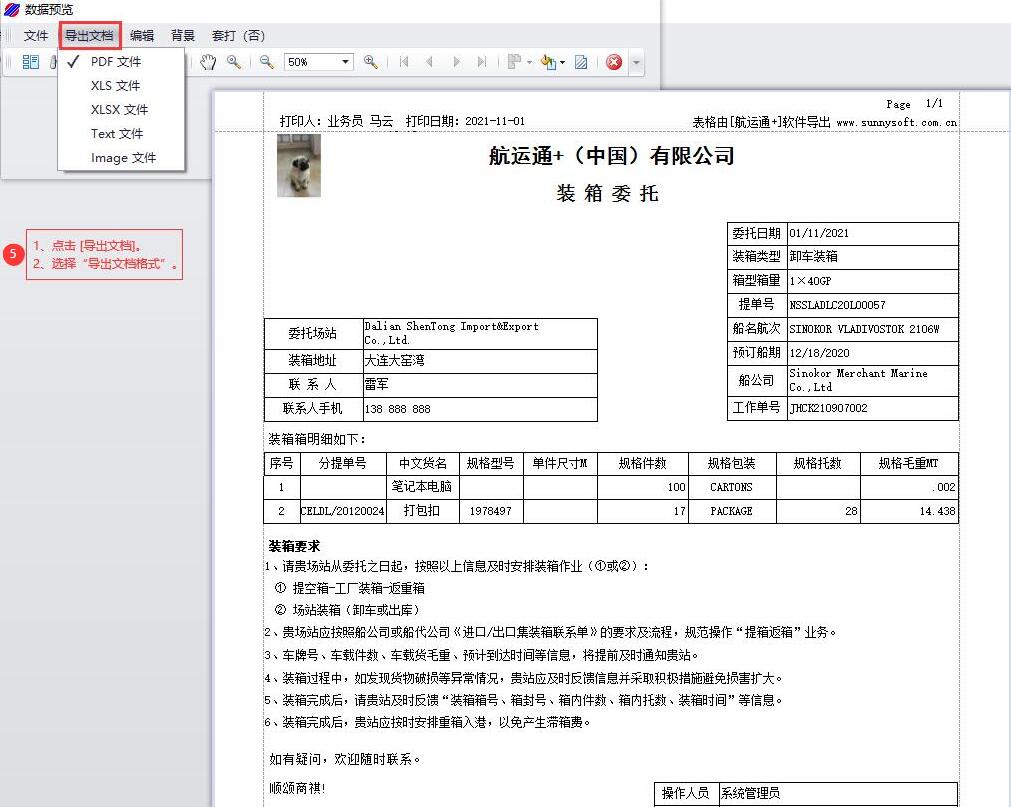This screenshot has height=807, width=1011.
Task: Jump to last page arrow
Action: pyautogui.click(x=482, y=62)
